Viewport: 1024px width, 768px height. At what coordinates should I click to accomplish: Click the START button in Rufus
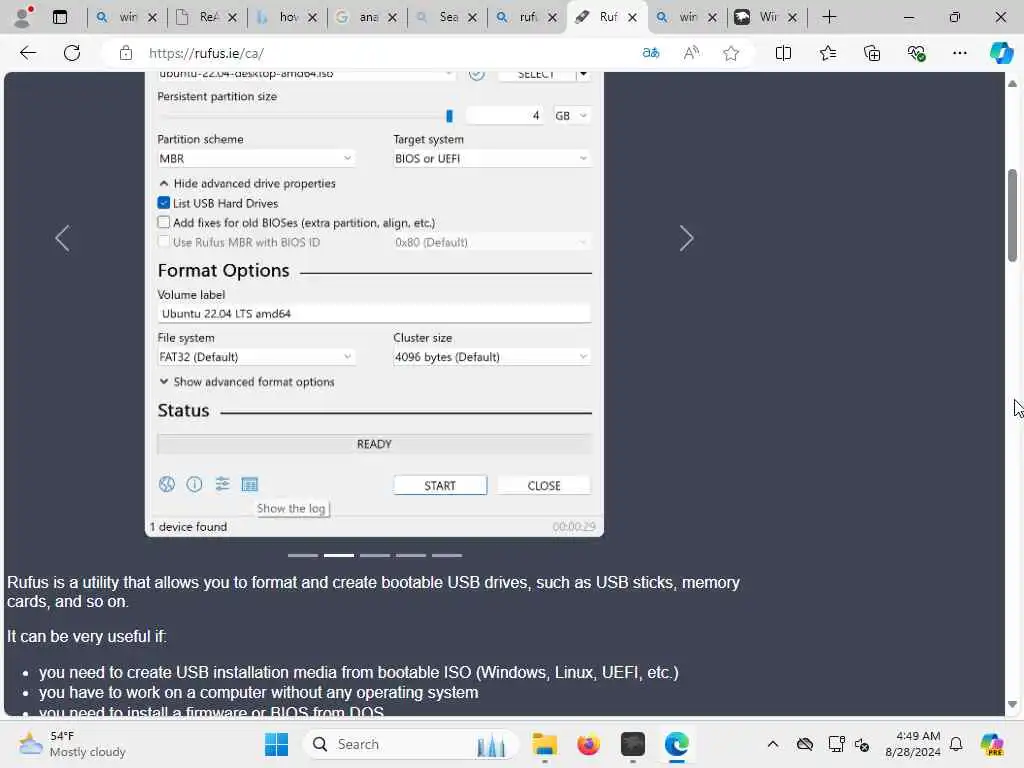click(440, 485)
